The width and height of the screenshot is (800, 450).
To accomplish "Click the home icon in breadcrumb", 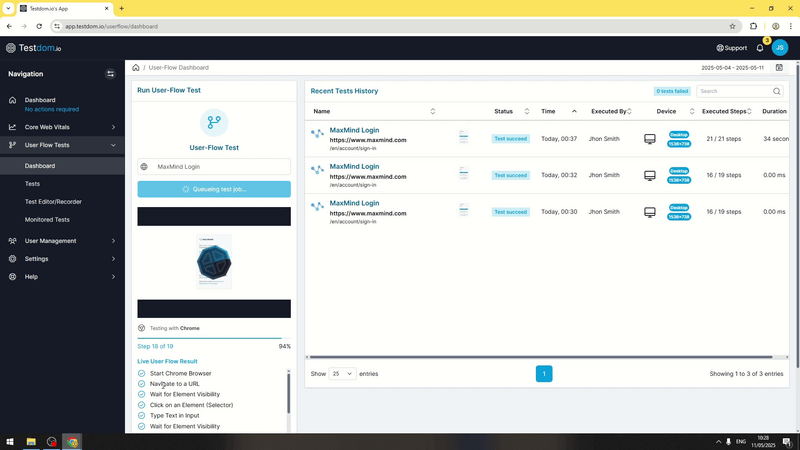I will (136, 67).
